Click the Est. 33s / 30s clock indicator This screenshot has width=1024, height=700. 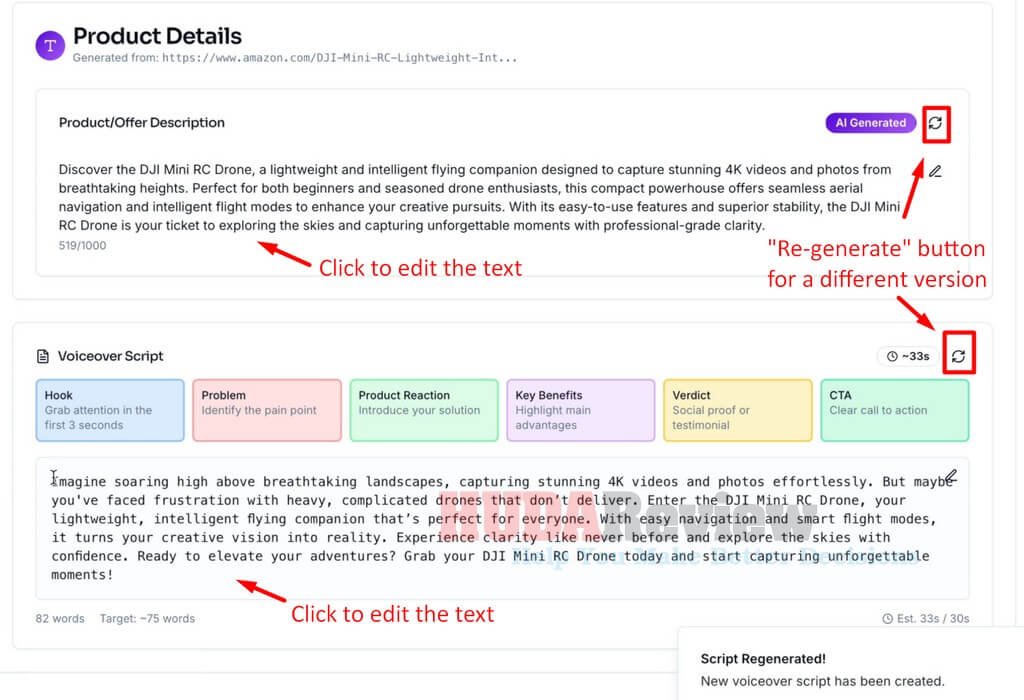point(925,618)
